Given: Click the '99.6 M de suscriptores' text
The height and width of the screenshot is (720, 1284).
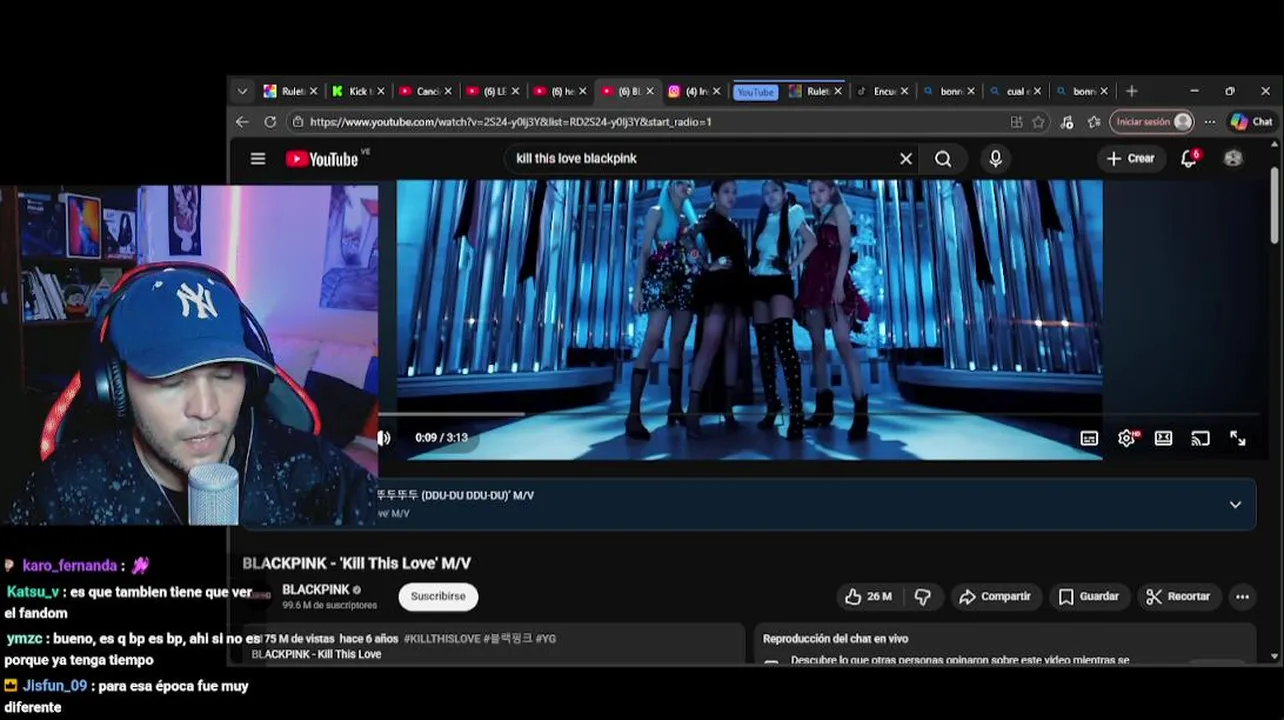Looking at the screenshot, I should pyautogui.click(x=329, y=606).
